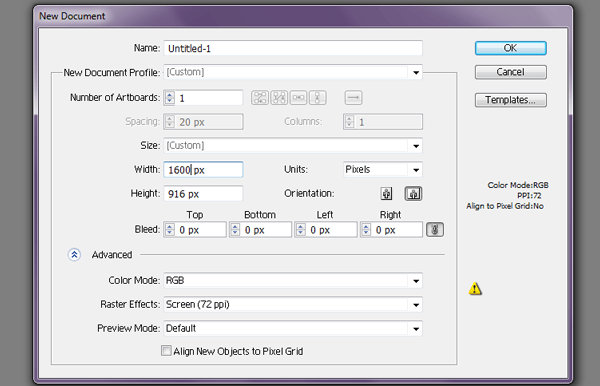Click Number of Artboards stepper arrows

click(x=170, y=98)
